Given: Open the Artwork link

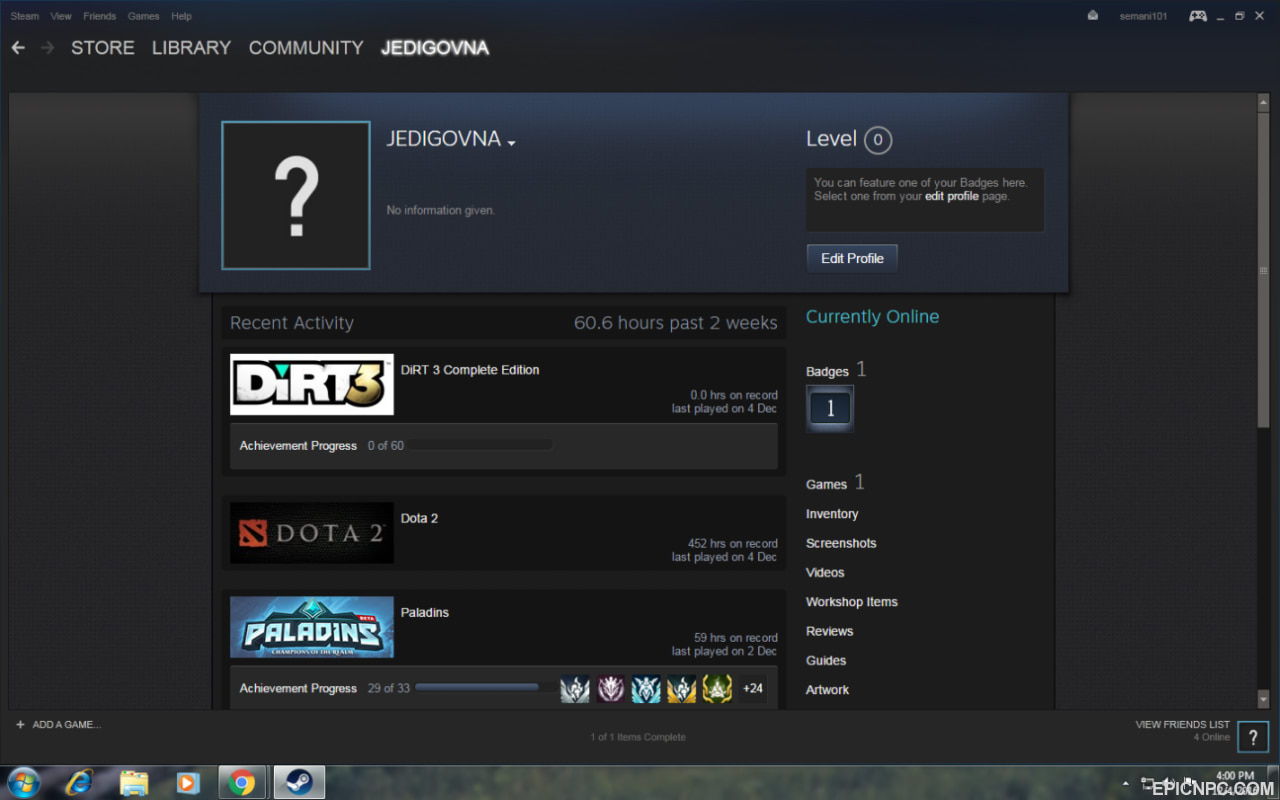Looking at the screenshot, I should coord(828,690).
